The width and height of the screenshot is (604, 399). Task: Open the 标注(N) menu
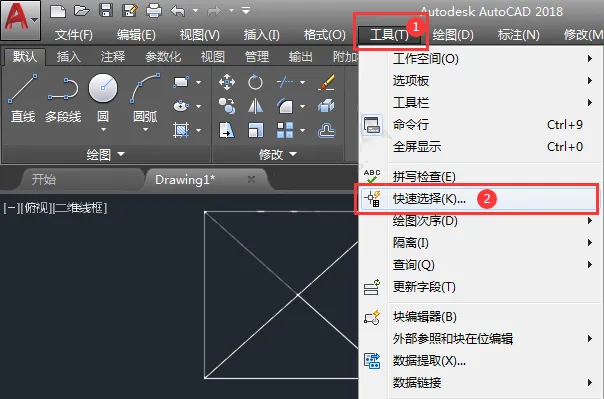point(518,35)
